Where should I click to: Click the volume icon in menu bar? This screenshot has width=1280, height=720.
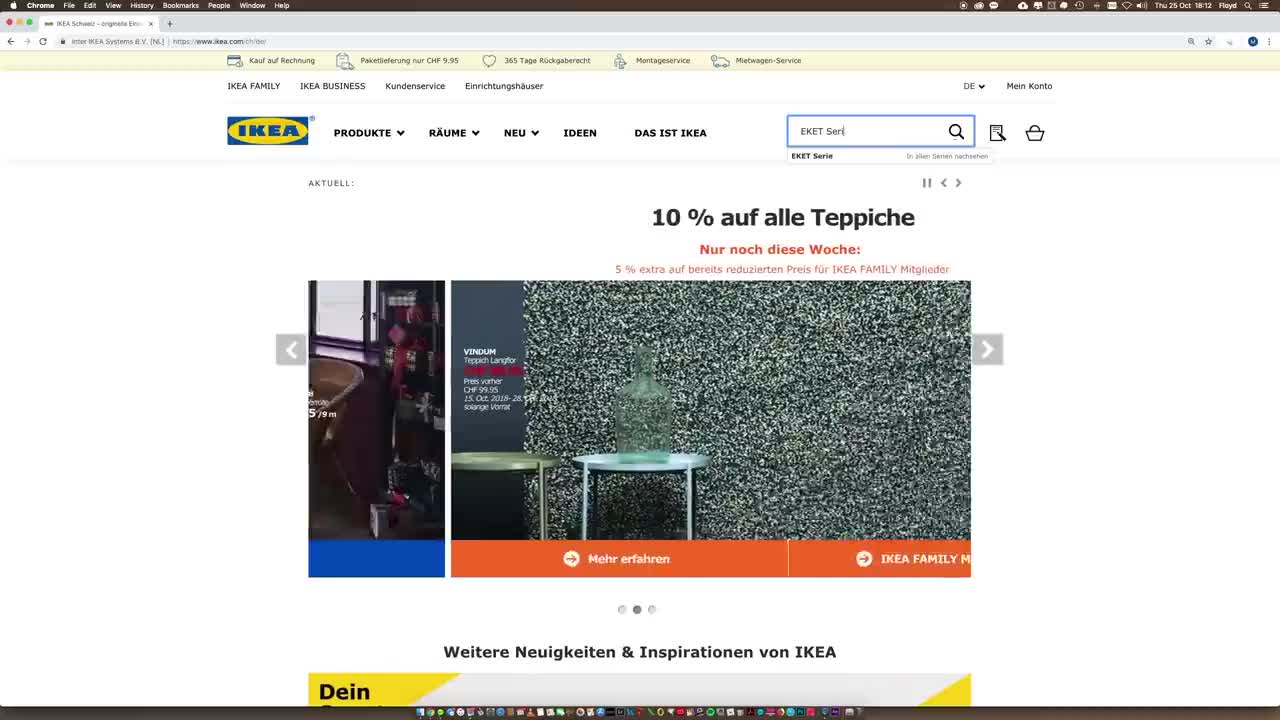(x=1142, y=5)
